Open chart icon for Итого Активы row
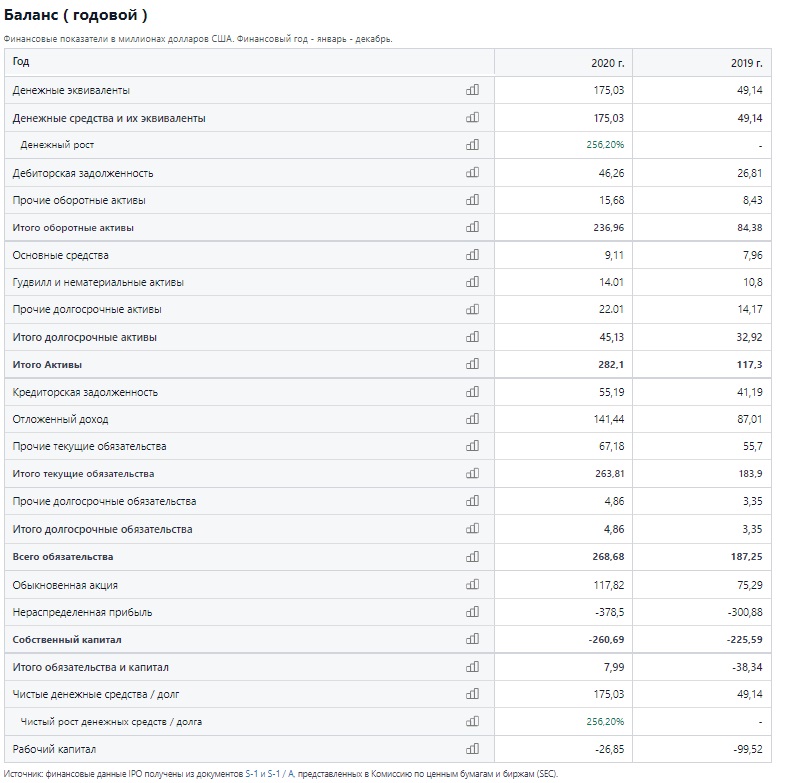788x783 pixels. pos(472,363)
